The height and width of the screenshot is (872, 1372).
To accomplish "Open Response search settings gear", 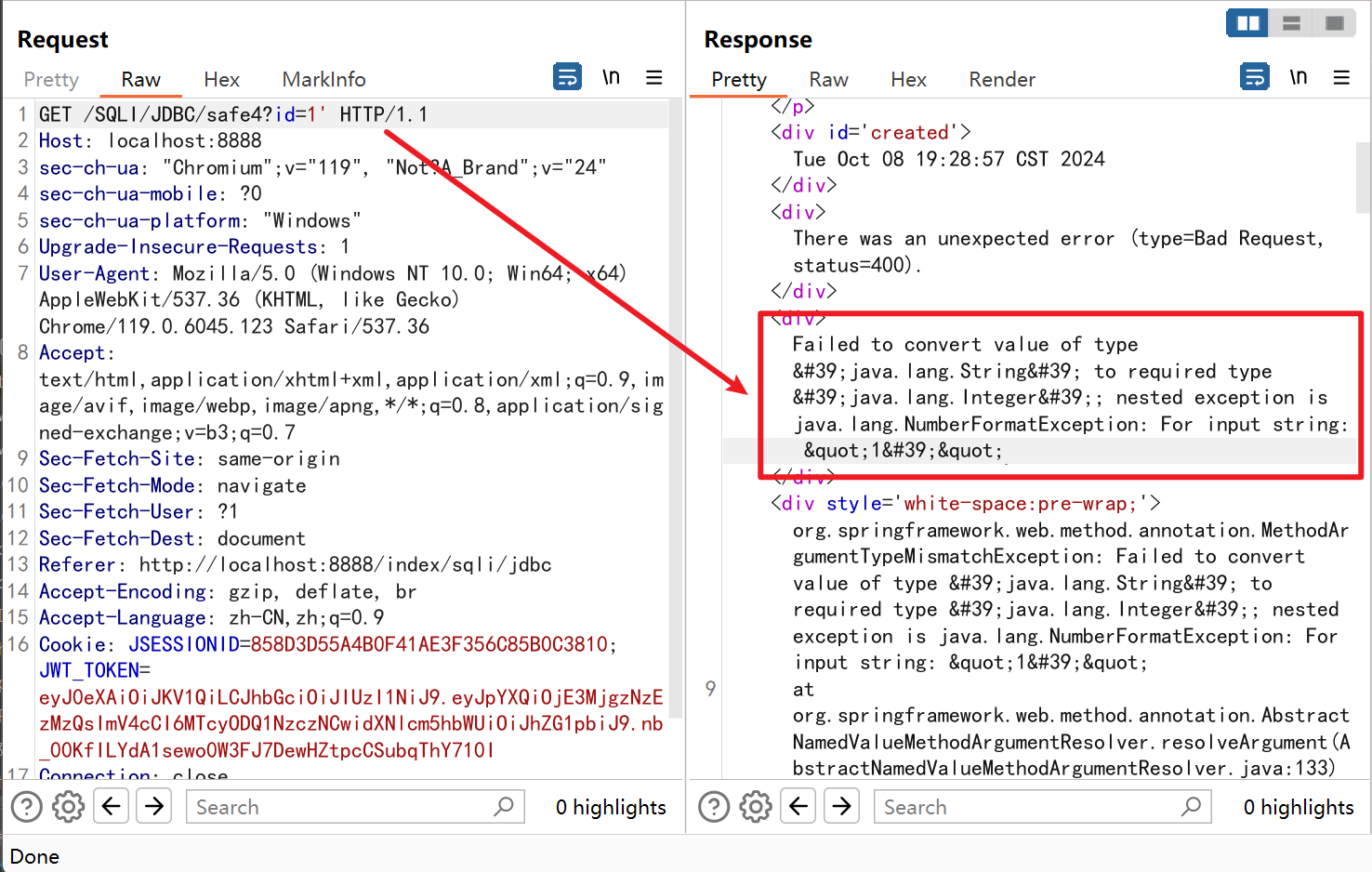I will click(x=756, y=807).
